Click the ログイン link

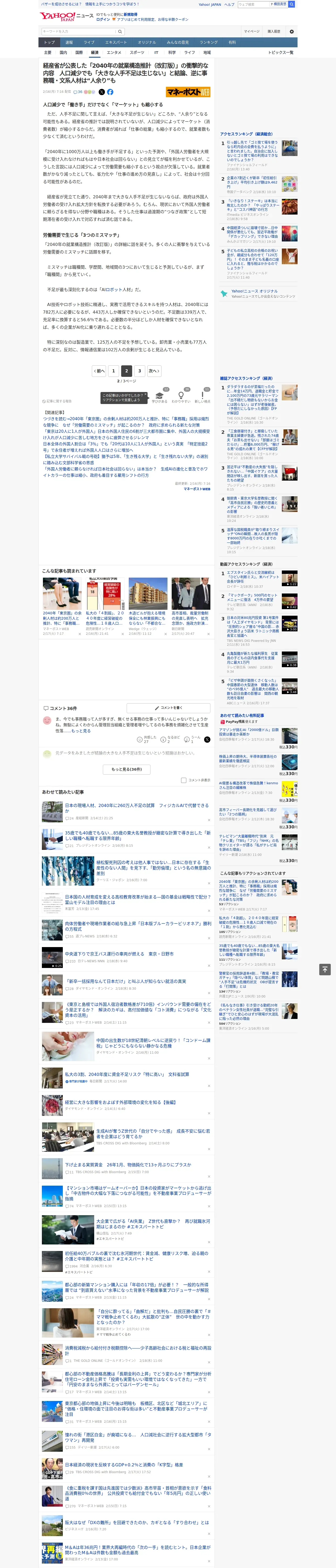[103, 20]
